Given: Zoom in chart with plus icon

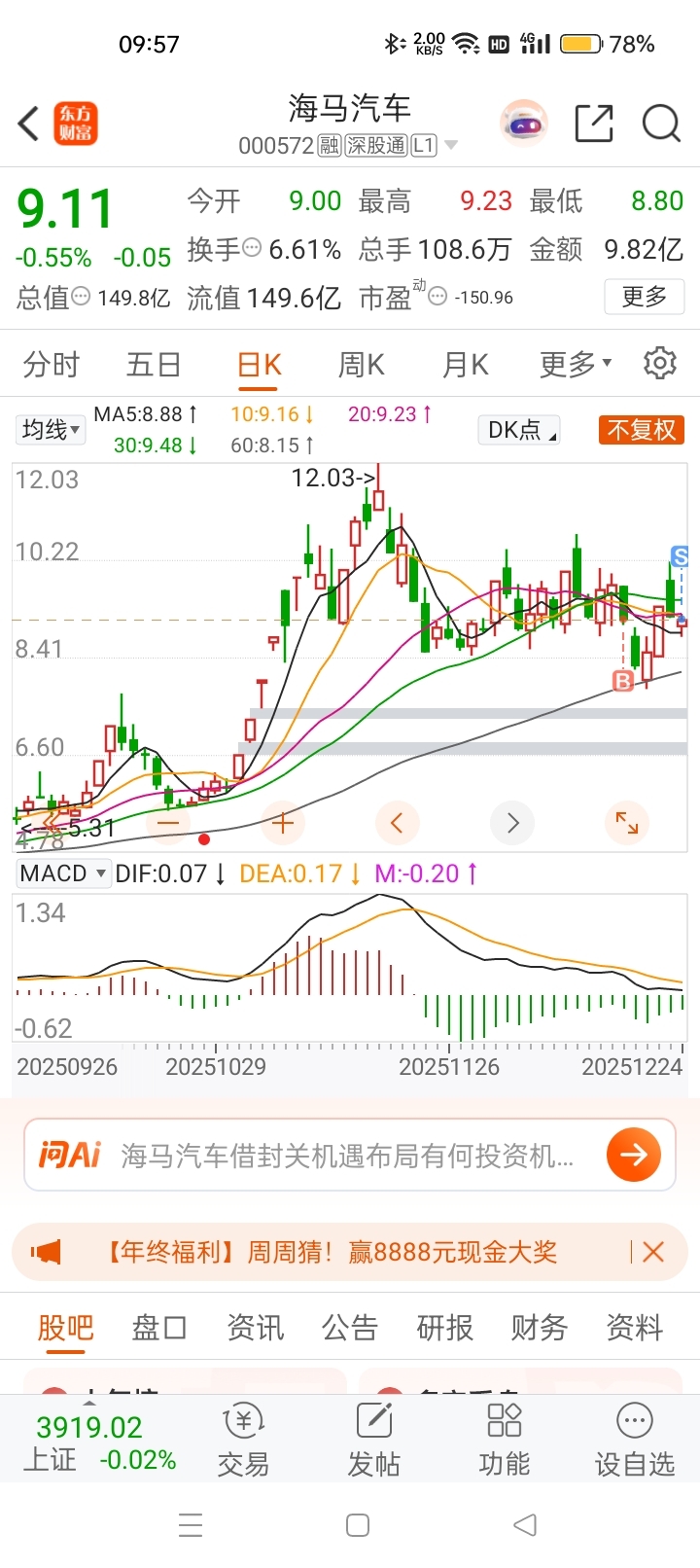Looking at the screenshot, I should click(283, 823).
